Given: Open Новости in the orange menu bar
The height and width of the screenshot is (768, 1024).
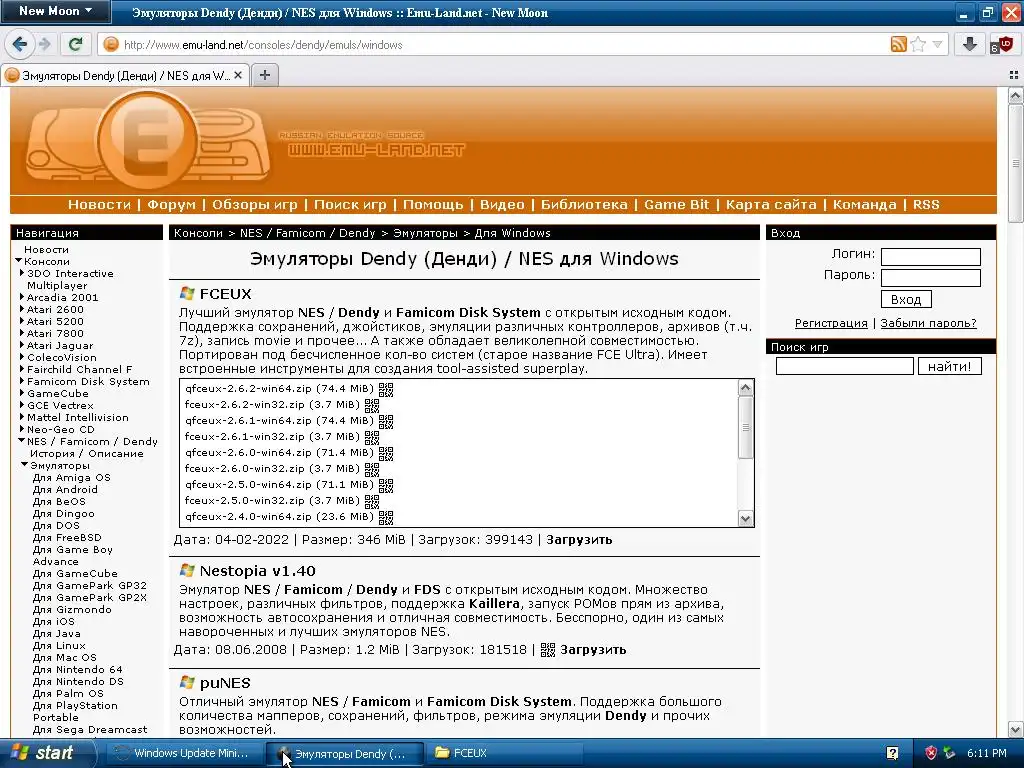Looking at the screenshot, I should pyautogui.click(x=99, y=204).
